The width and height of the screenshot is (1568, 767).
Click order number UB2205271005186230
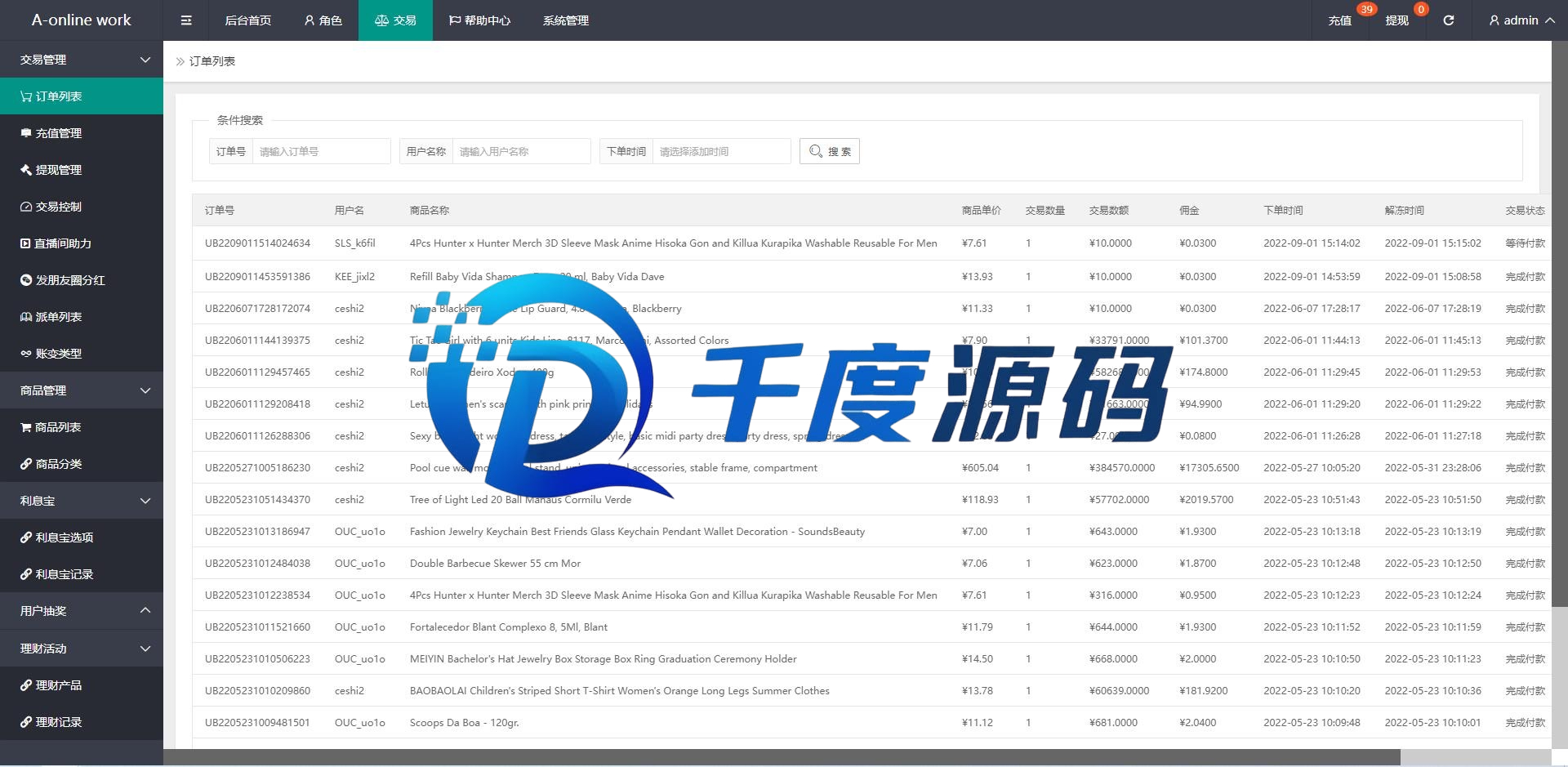pos(257,468)
